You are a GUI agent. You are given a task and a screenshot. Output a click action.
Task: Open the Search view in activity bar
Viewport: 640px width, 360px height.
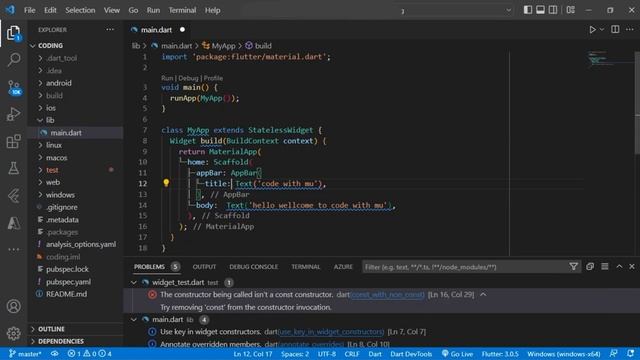[13, 60]
